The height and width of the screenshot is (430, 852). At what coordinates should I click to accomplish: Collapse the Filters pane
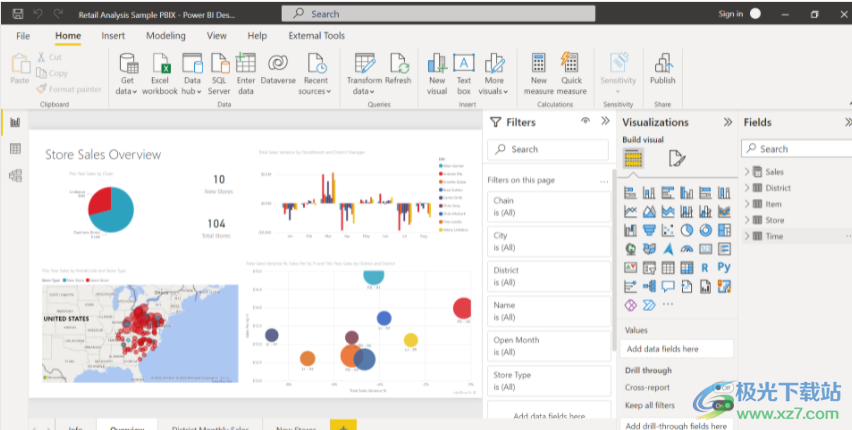pos(605,121)
